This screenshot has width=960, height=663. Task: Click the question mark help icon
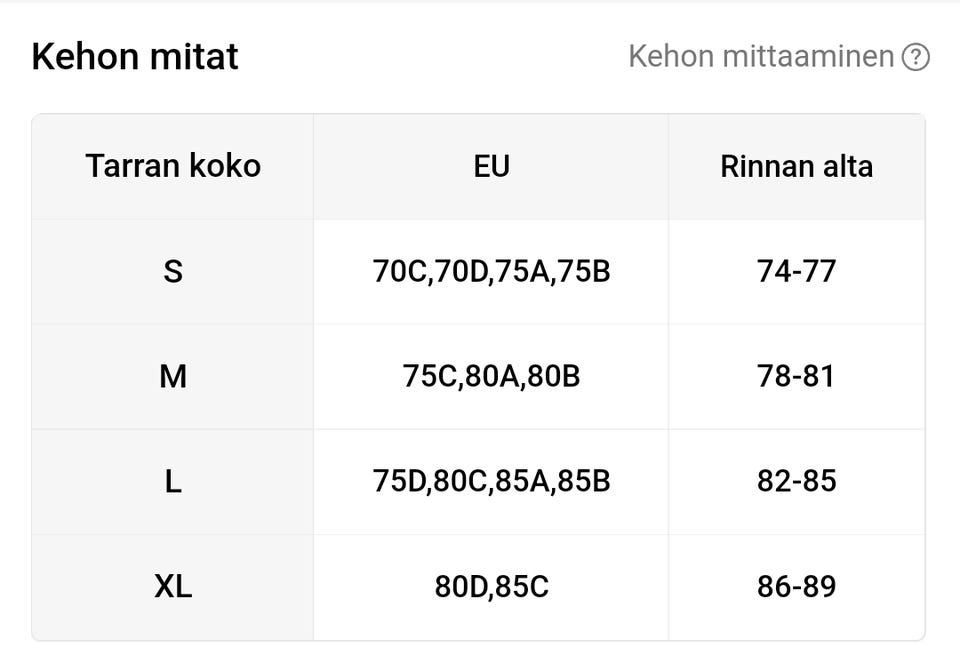click(915, 57)
